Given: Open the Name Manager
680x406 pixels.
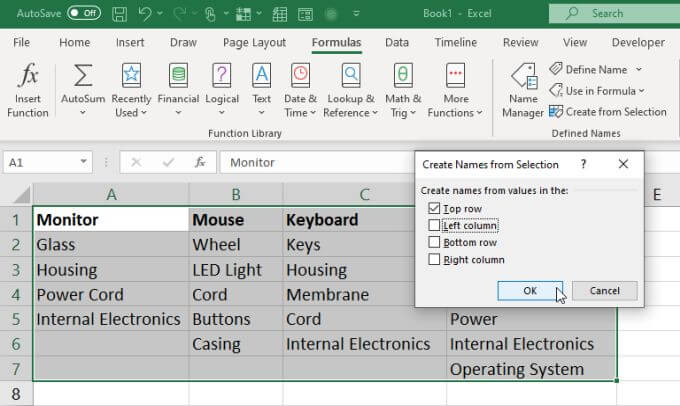Looking at the screenshot, I should tap(523, 80).
